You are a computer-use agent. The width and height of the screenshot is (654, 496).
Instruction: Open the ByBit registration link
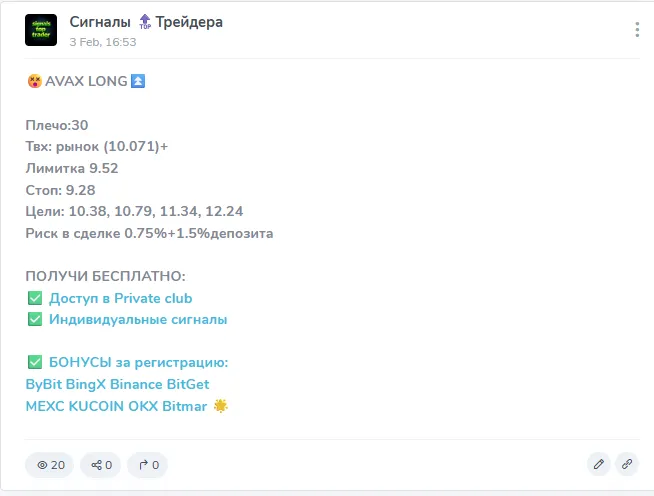click(x=44, y=384)
